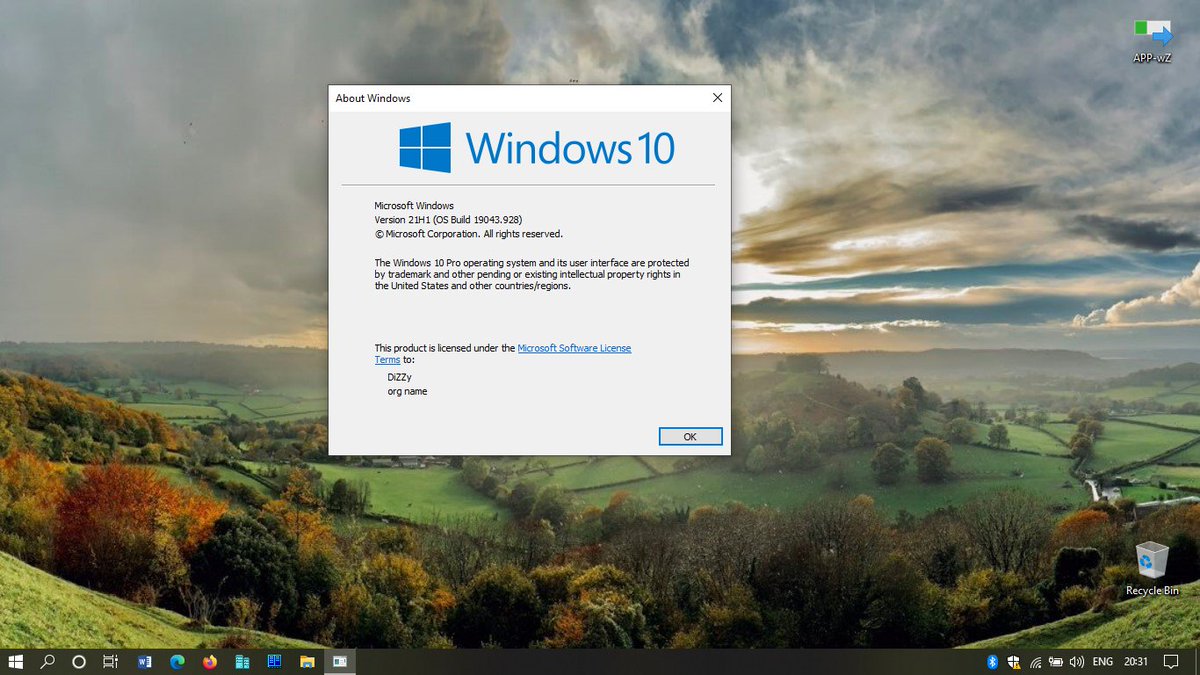Open the teal buildings app on taskbar

point(242,661)
